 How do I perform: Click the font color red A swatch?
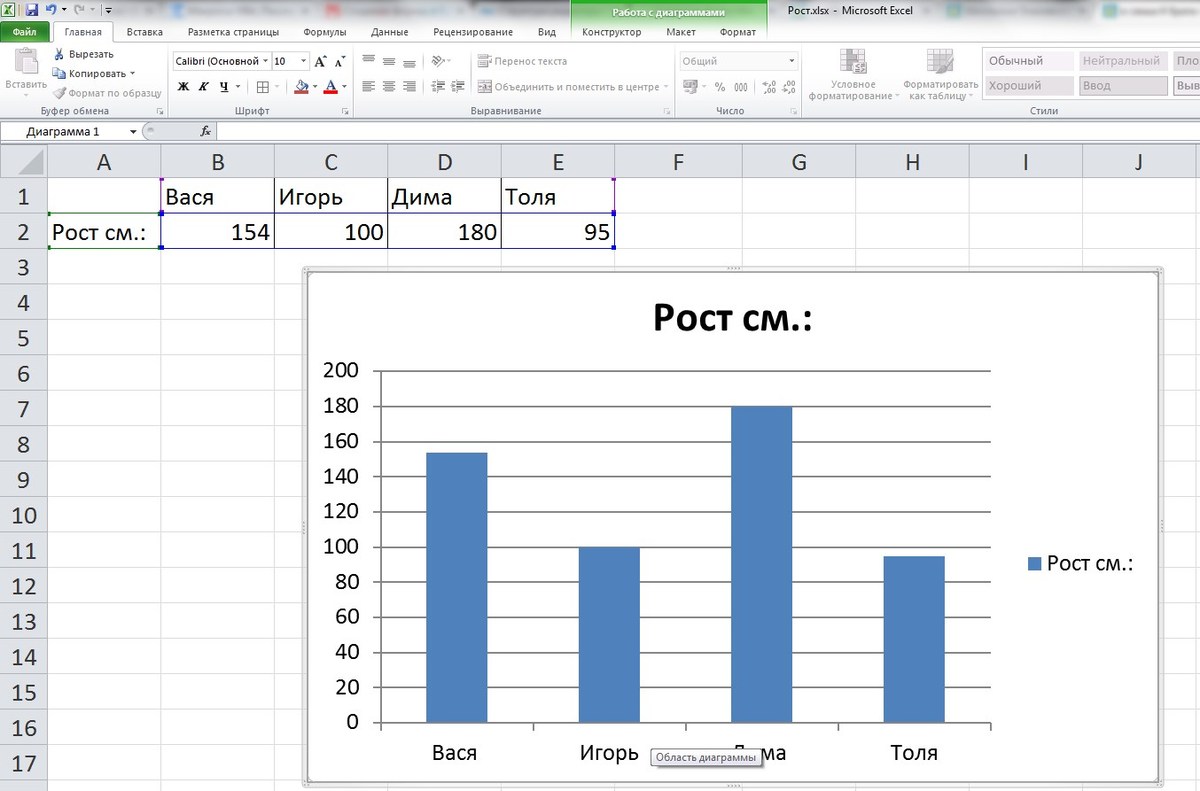click(331, 87)
